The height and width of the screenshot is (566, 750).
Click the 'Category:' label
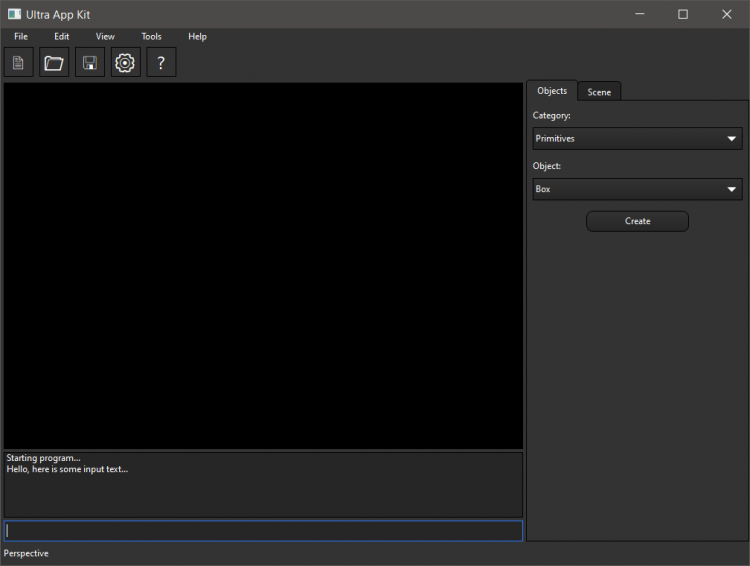[551, 116]
